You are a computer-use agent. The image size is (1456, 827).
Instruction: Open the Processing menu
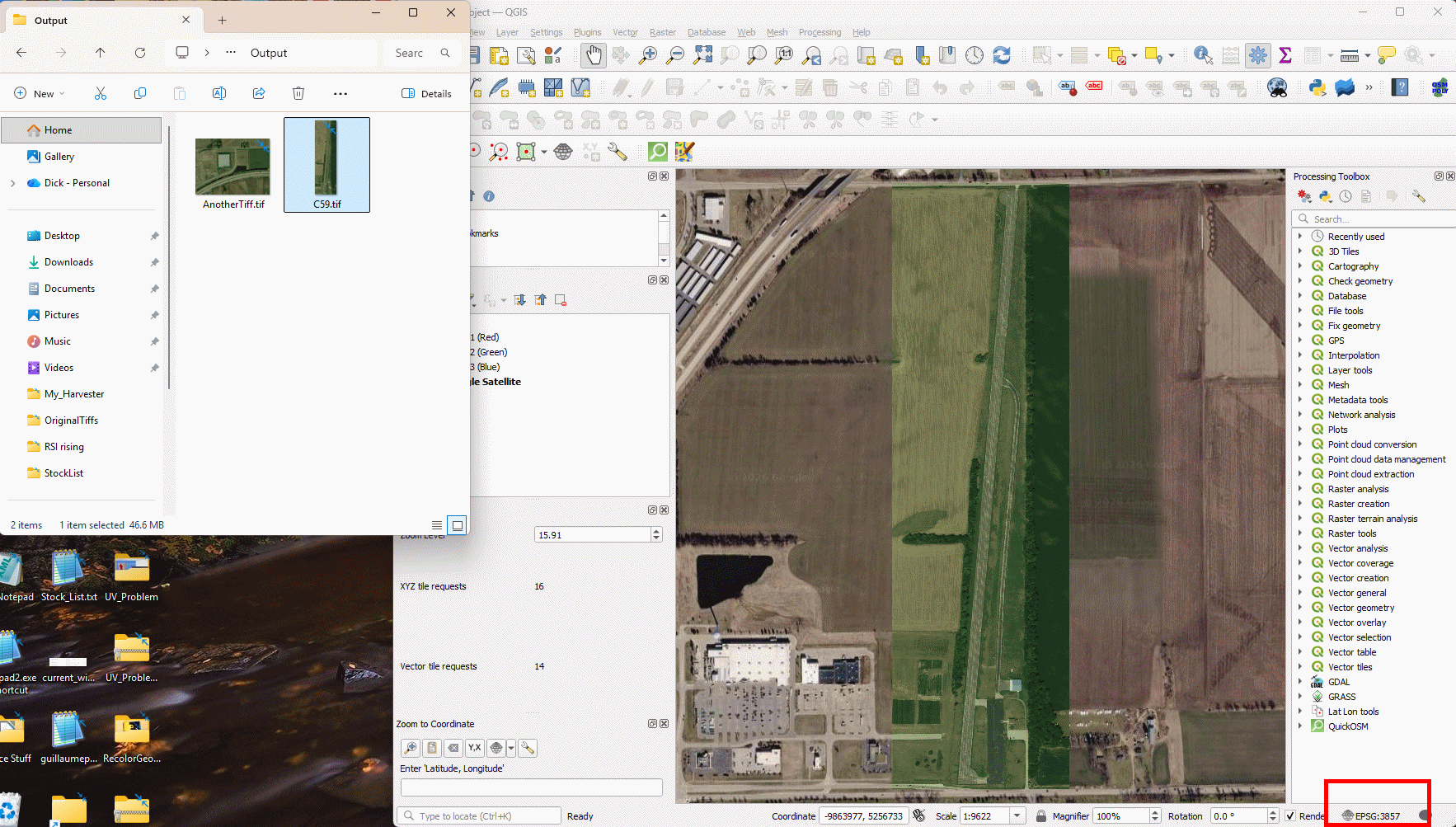click(x=820, y=32)
